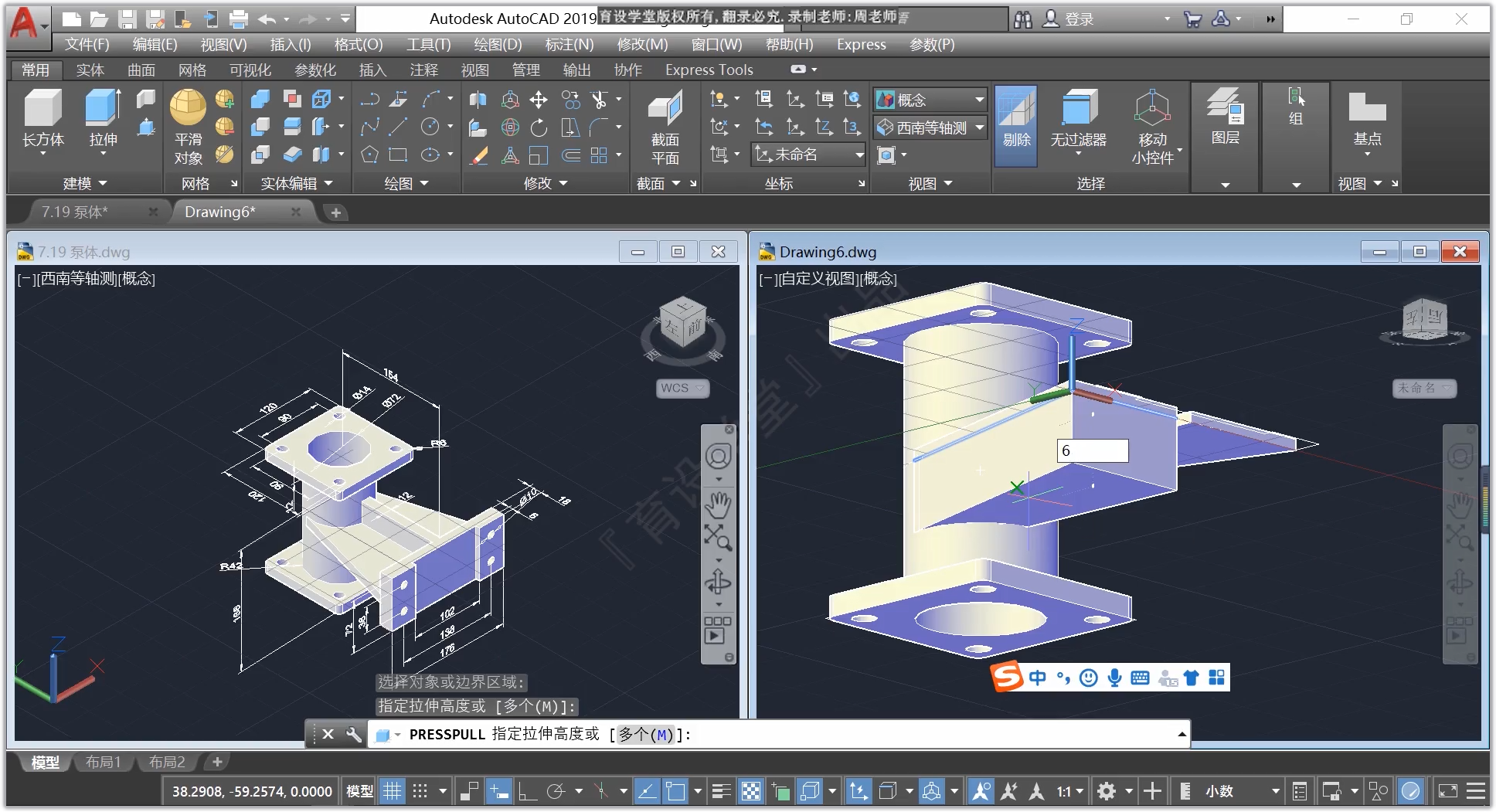Click the Full Navigation Wheel icon
This screenshot has width=1496, height=812.
point(718,457)
